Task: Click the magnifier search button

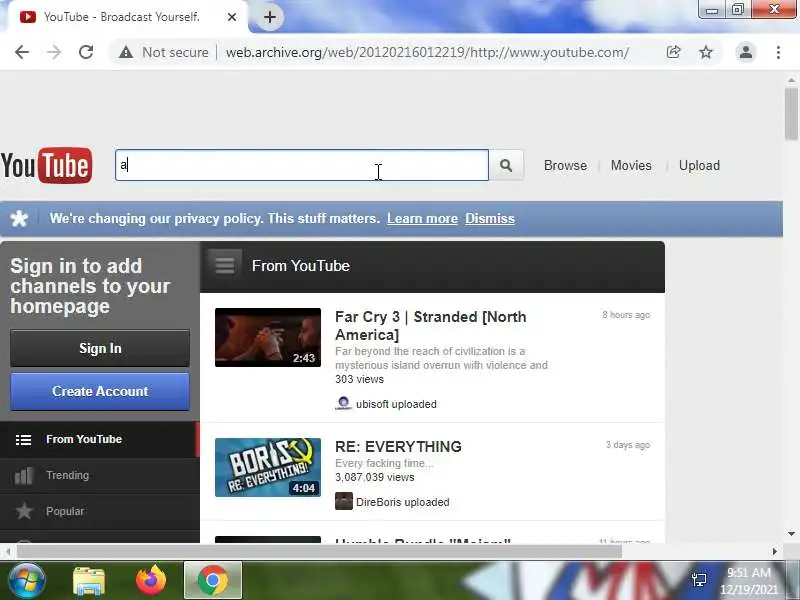Action: point(506,165)
